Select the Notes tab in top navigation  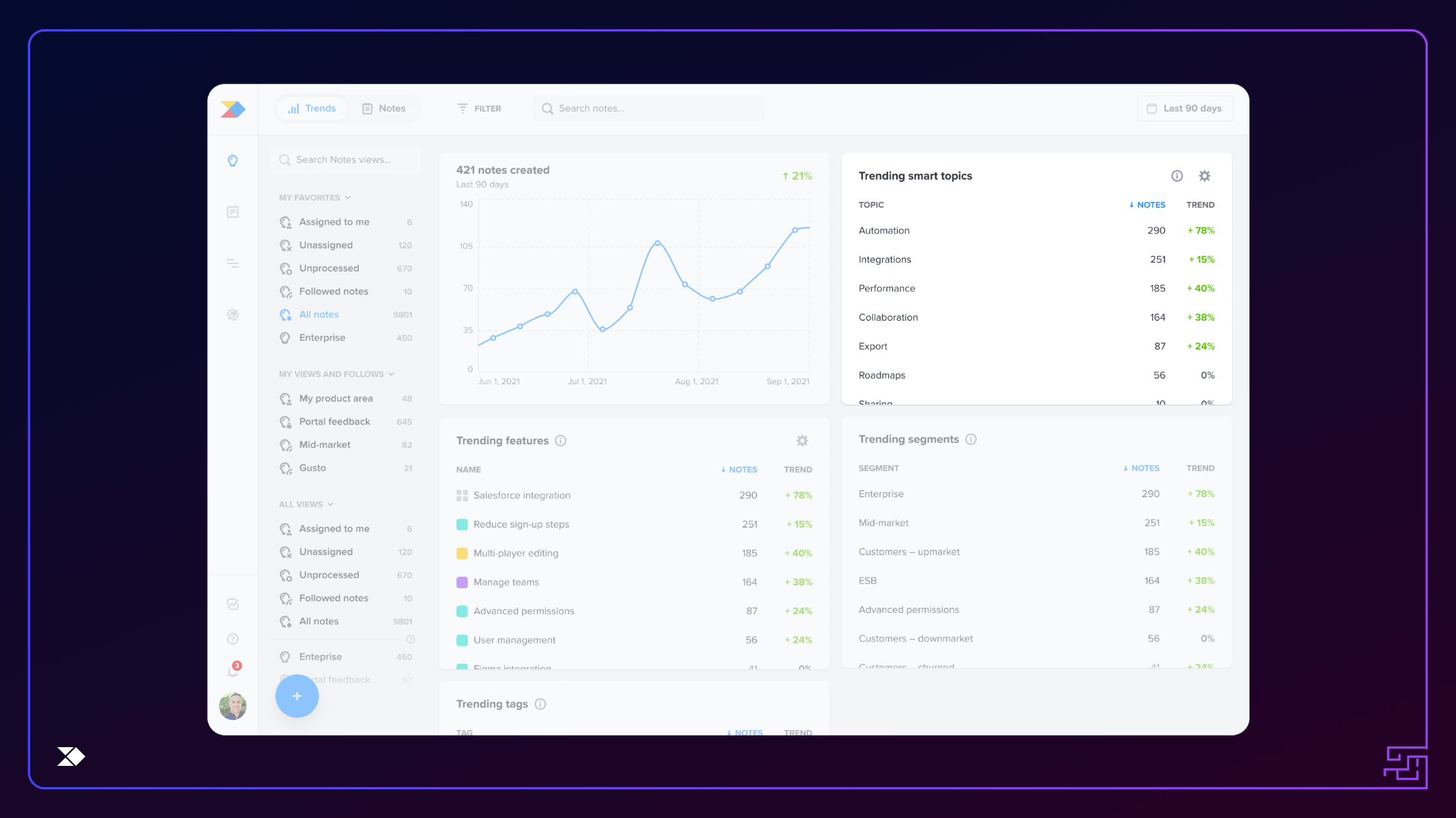tap(384, 108)
